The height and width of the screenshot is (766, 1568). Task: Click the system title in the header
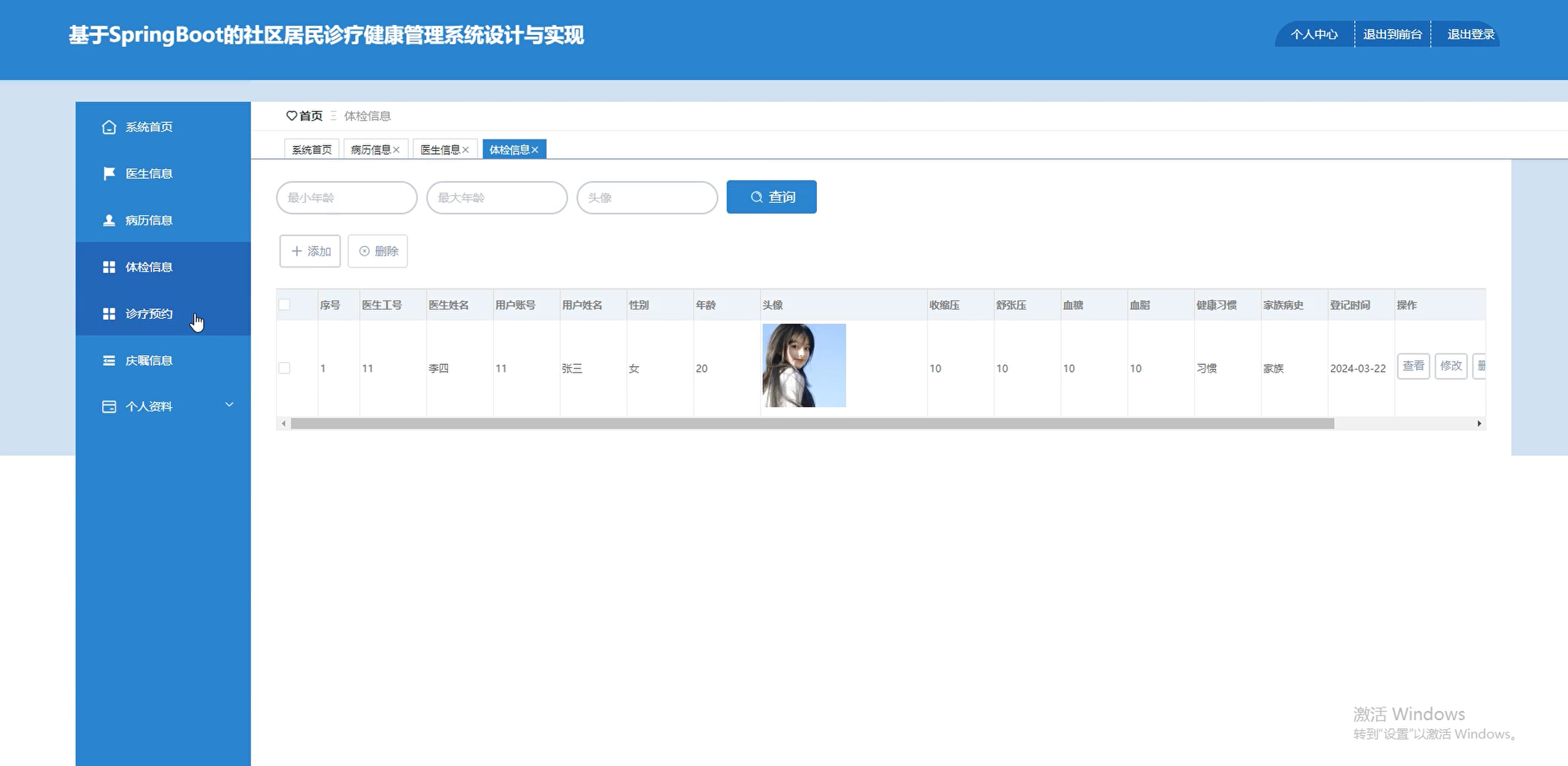(326, 35)
